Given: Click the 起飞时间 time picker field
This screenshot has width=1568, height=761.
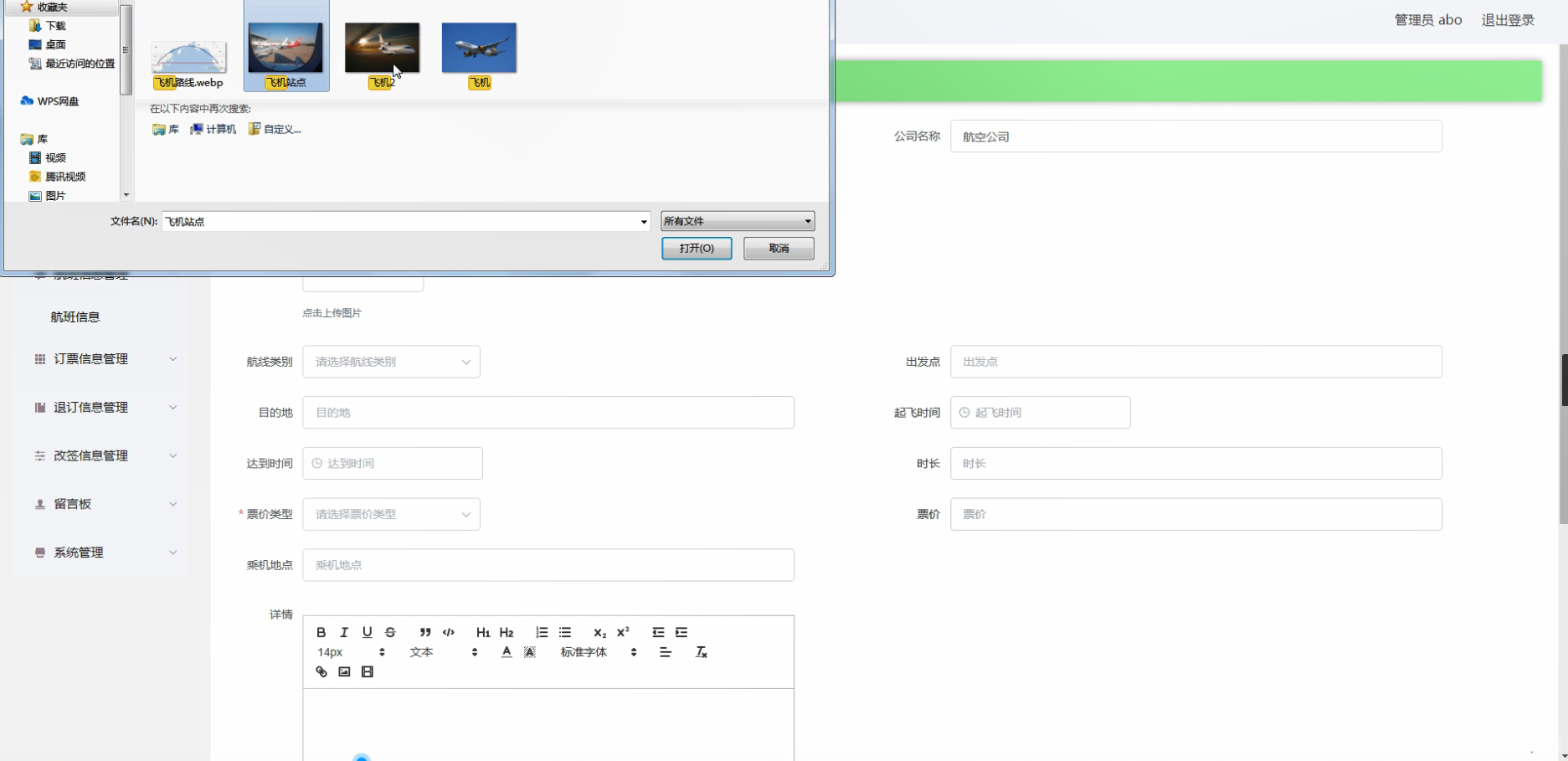Looking at the screenshot, I should pos(1041,413).
